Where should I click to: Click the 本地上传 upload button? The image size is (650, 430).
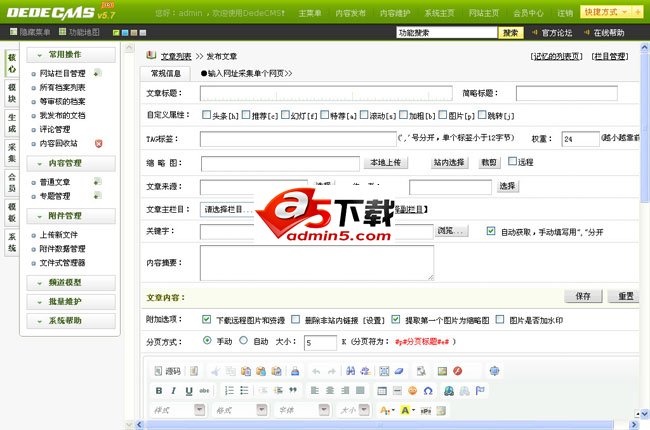(x=386, y=163)
